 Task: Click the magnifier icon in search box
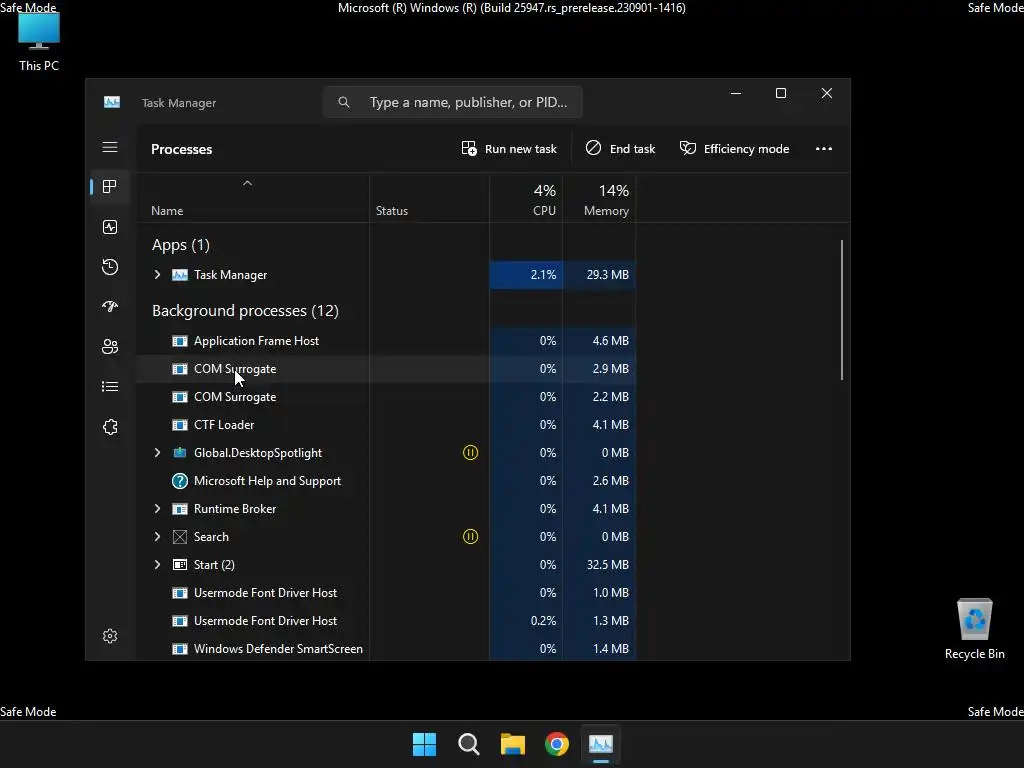click(344, 102)
